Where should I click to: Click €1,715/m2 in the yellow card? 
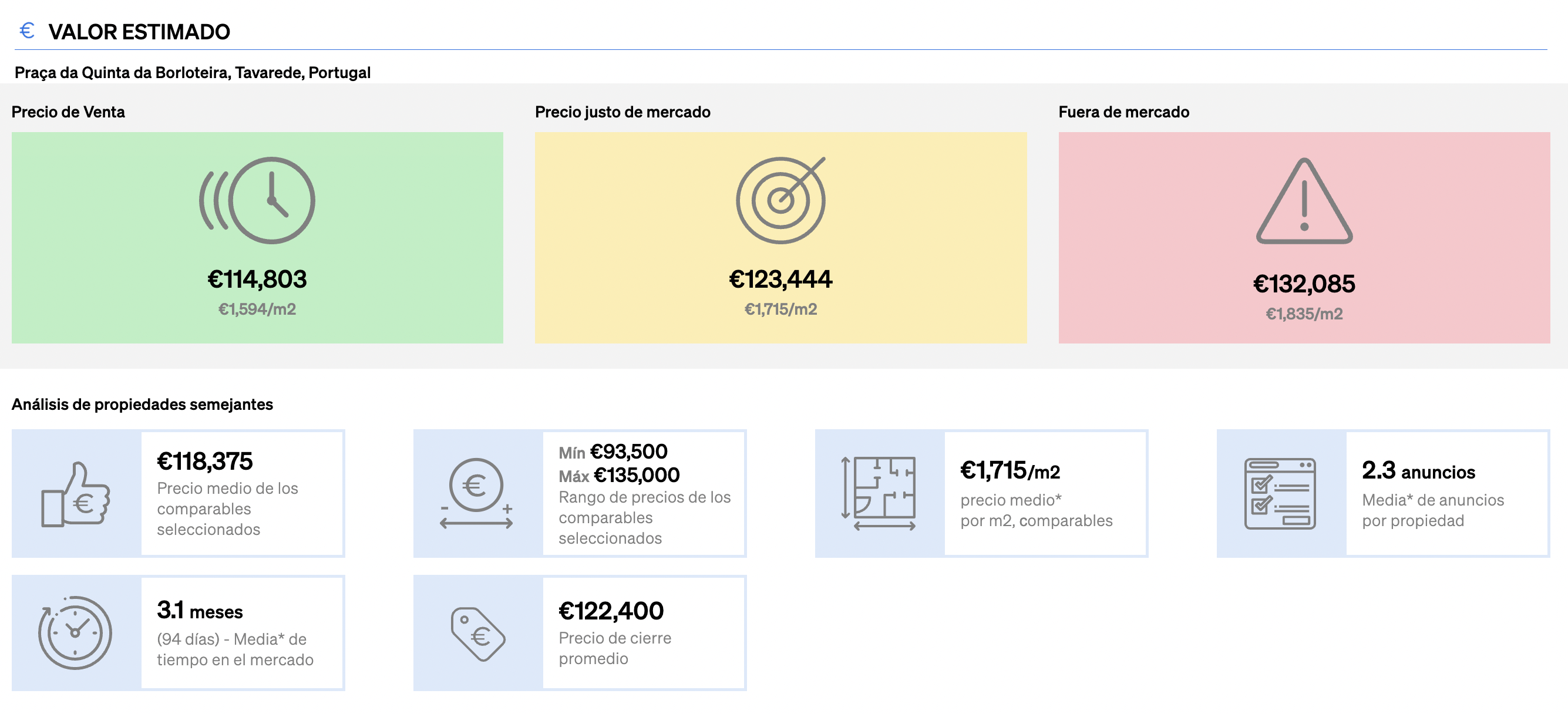pos(780,309)
